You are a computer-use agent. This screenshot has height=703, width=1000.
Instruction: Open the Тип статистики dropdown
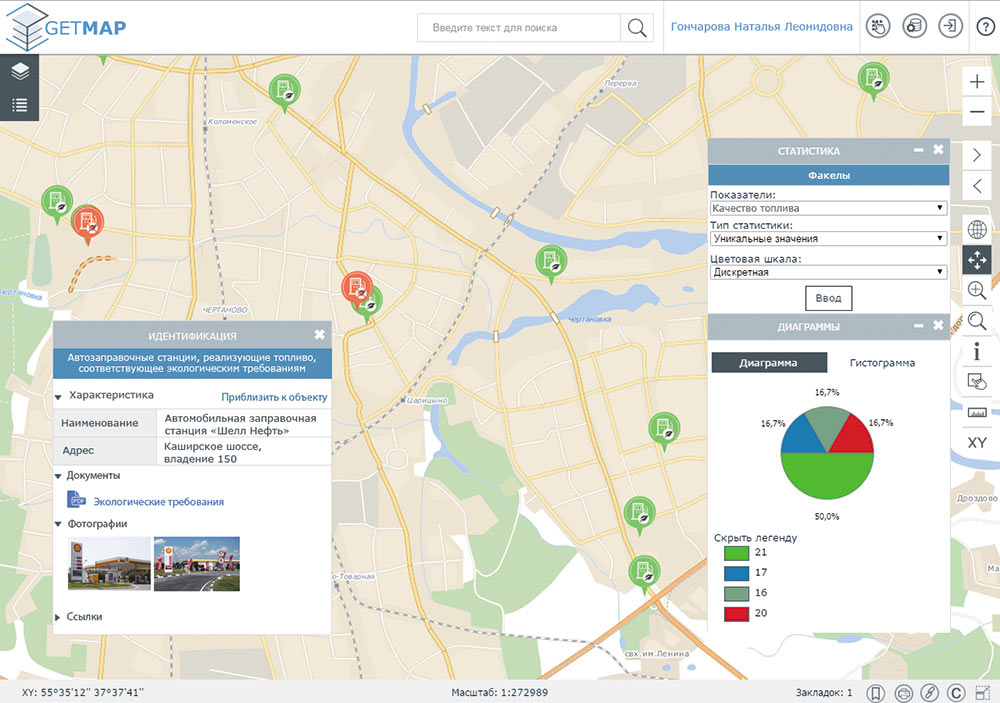click(x=828, y=238)
